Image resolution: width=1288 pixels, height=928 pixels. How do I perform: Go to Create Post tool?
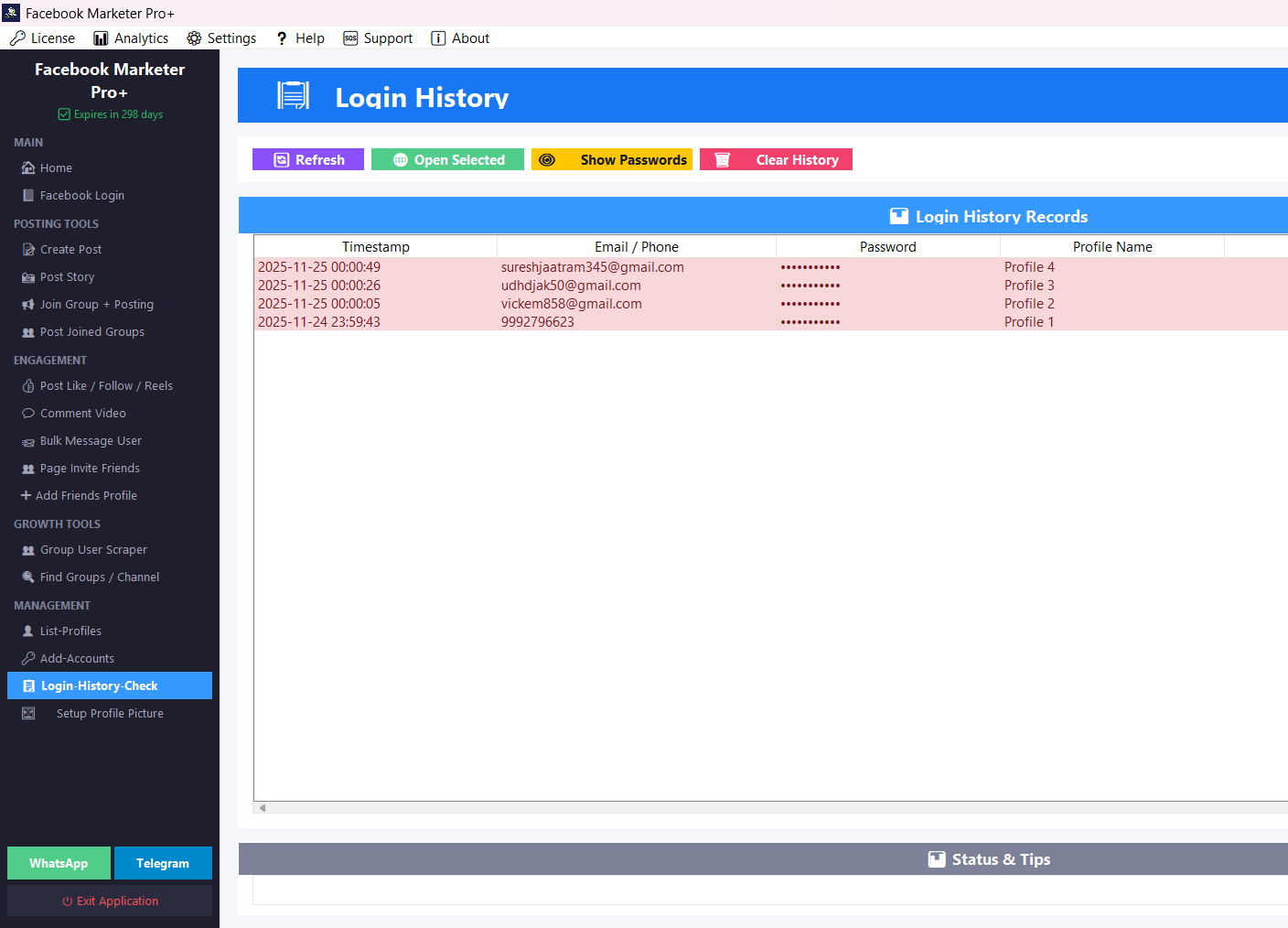(70, 250)
